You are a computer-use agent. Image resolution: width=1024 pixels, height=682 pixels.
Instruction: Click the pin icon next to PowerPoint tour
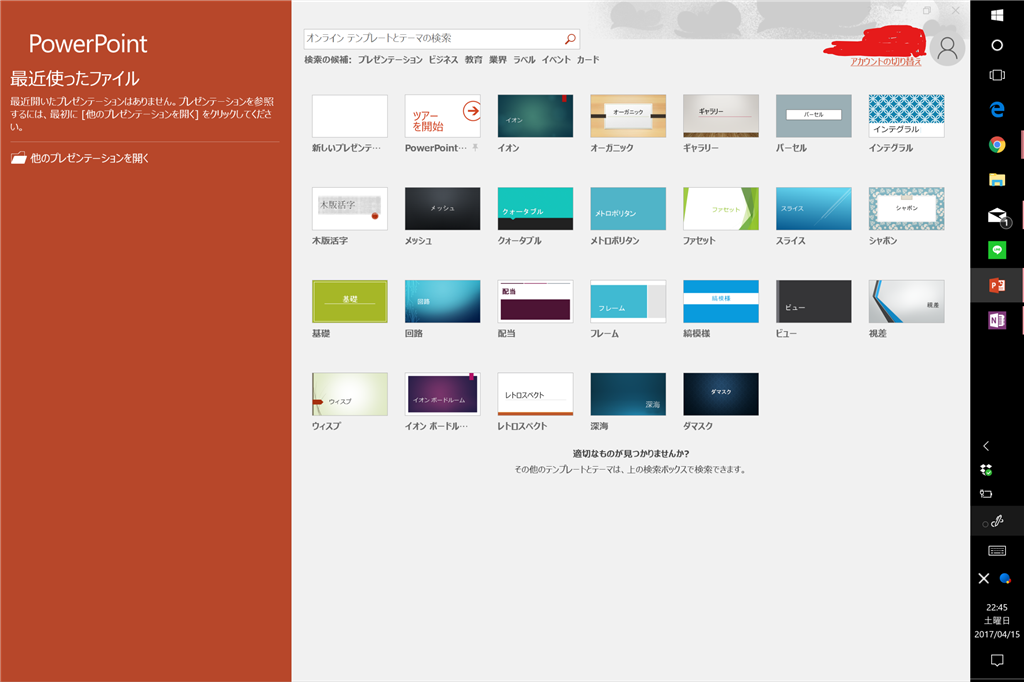coord(475,148)
